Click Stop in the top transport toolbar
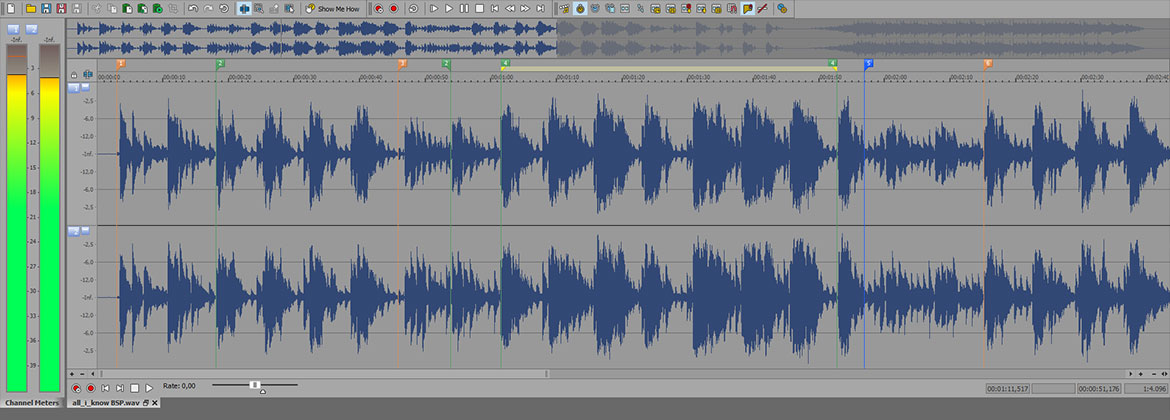The image size is (1170, 420). click(479, 8)
